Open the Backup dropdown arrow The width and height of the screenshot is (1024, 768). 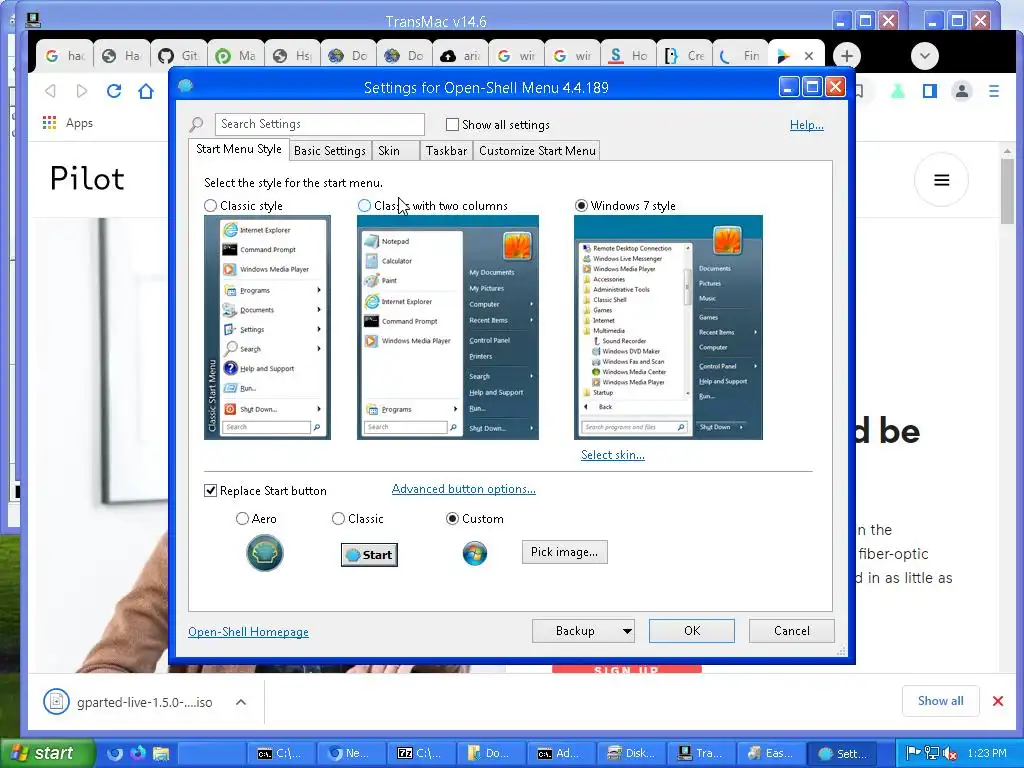click(627, 631)
